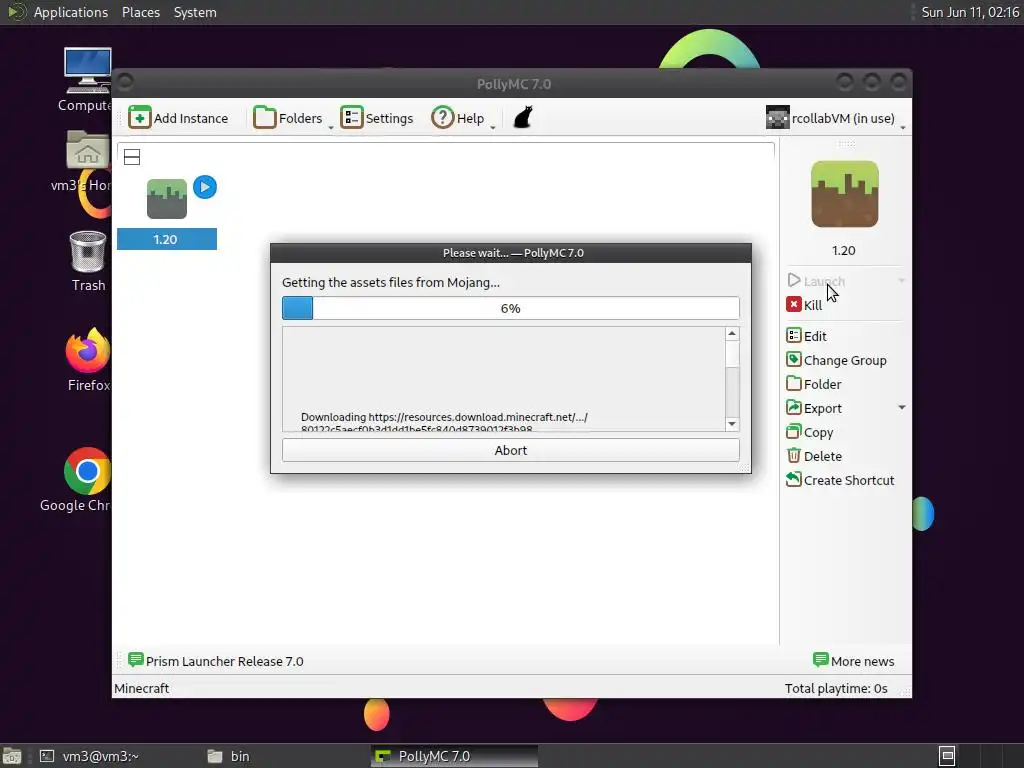This screenshot has height=768, width=1024.
Task: Click the More news button
Action: [854, 661]
